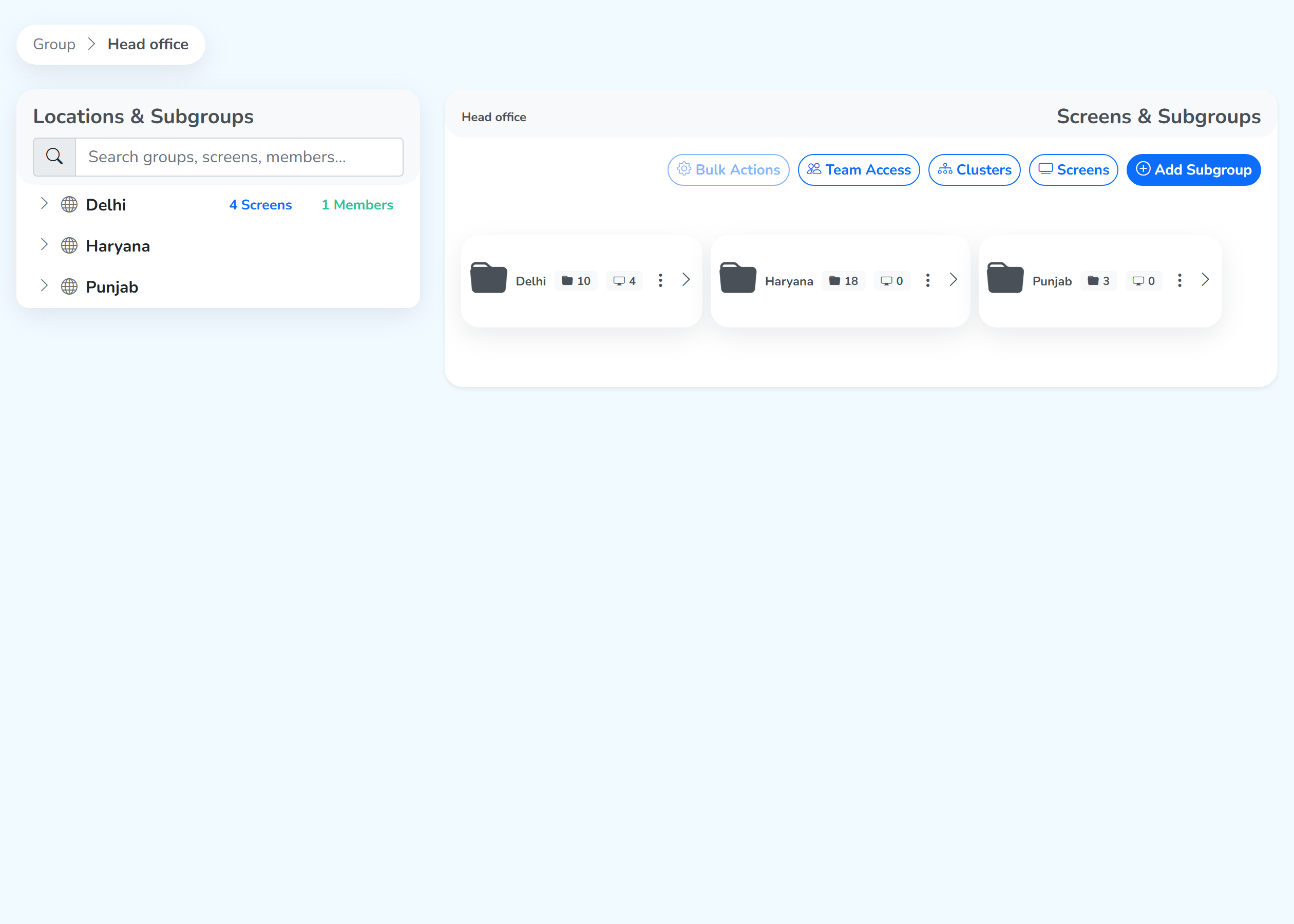Click the Haryana card folder icon
Screen dimensions: 1294x924
coord(738,278)
